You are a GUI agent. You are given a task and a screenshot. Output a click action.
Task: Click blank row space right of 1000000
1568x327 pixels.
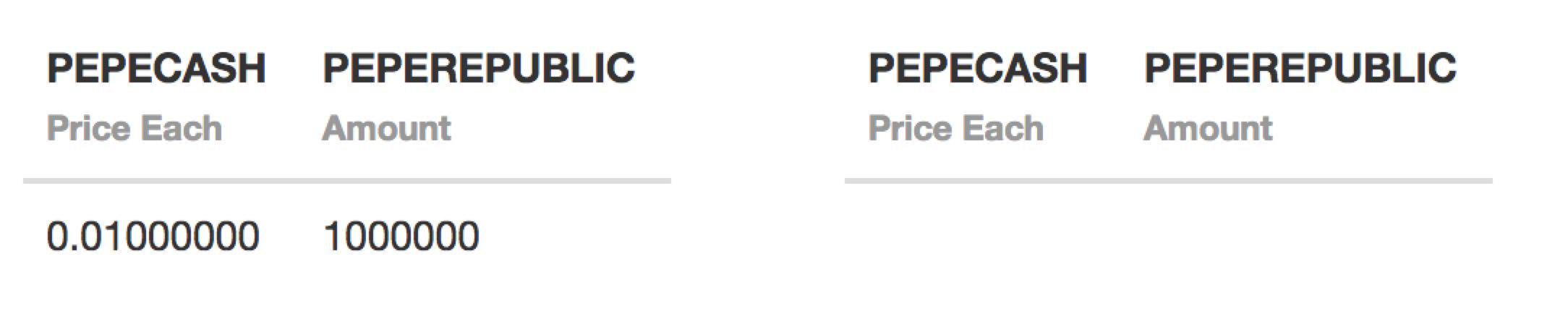pos(575,237)
